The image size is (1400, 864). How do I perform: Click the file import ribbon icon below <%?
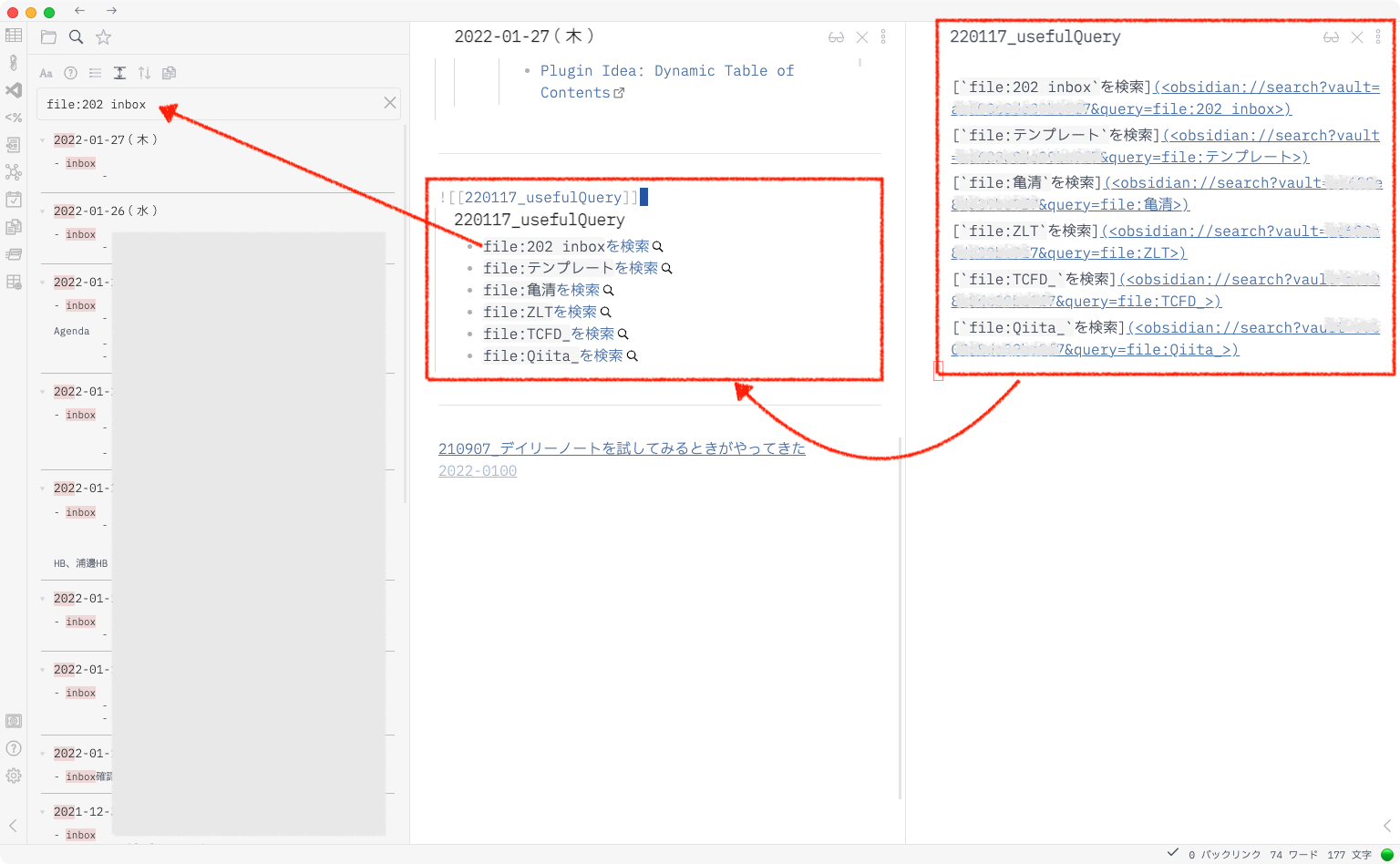(14, 145)
